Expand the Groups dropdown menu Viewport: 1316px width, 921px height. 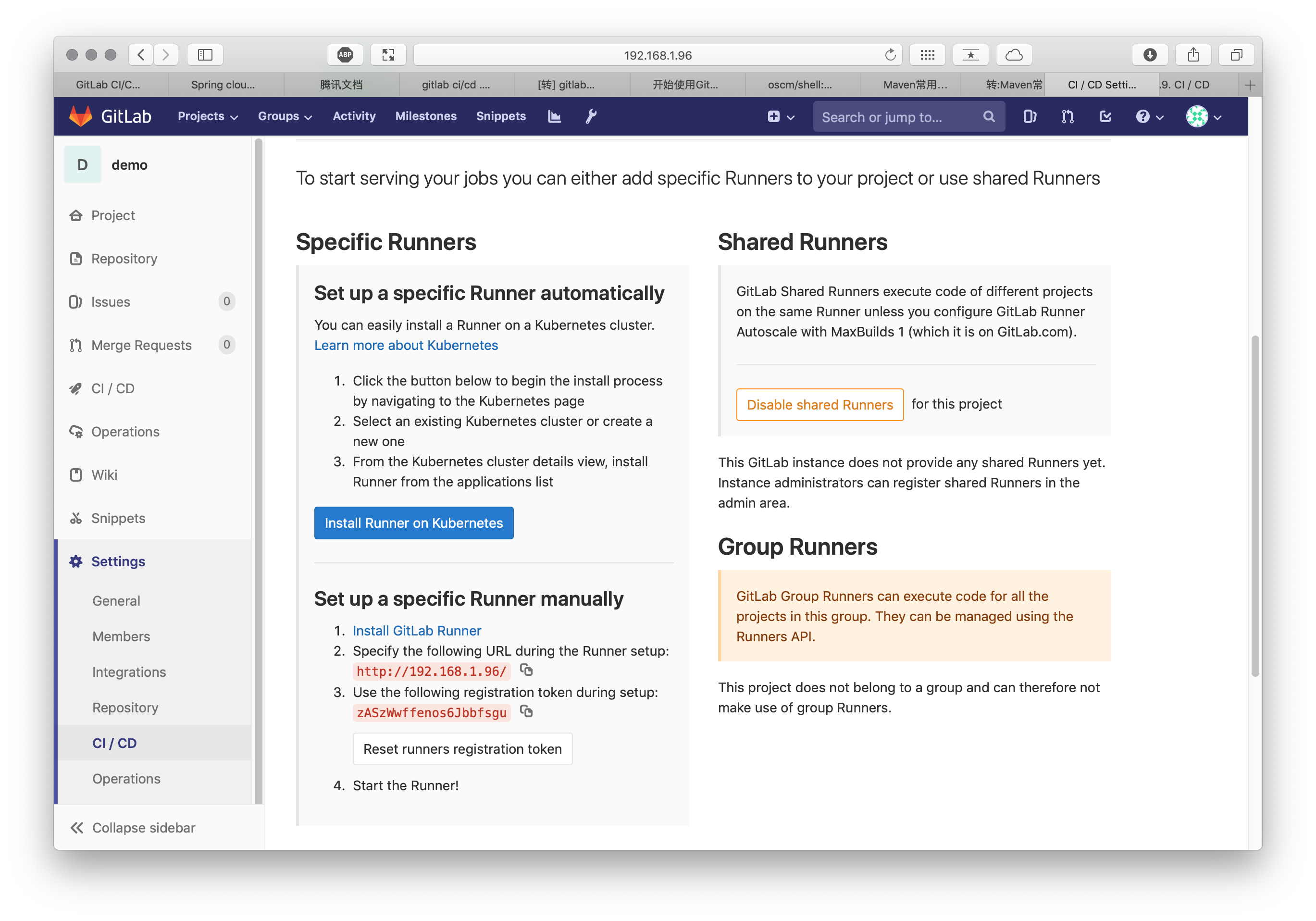285,116
